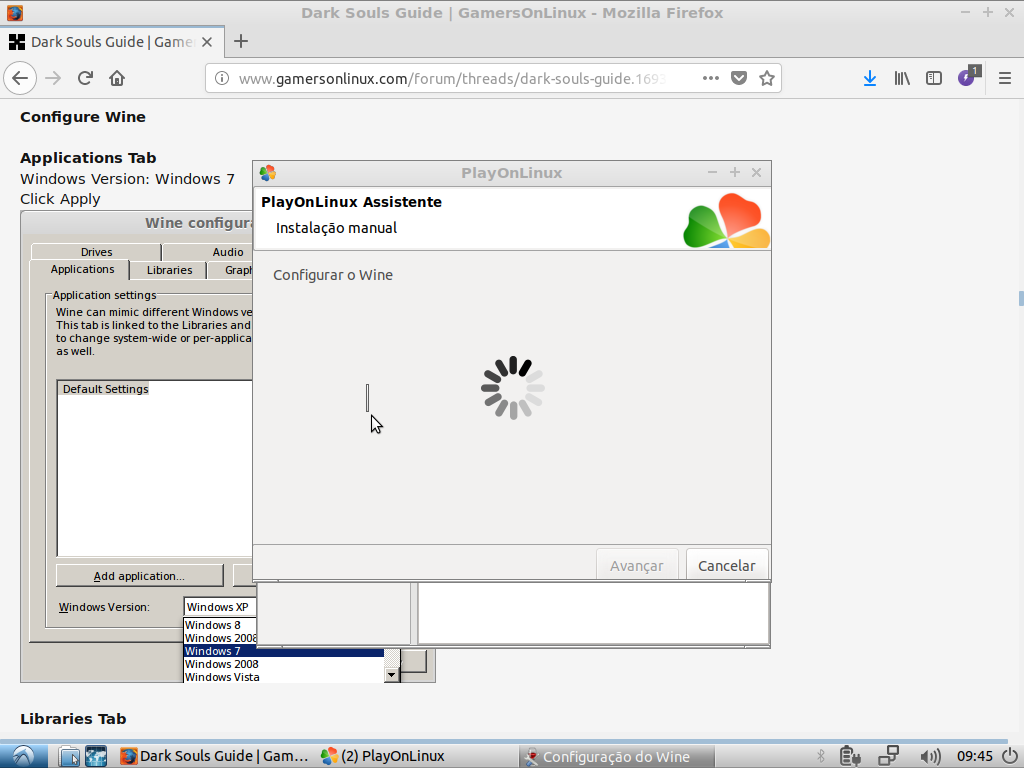Click the 'Click Apply' instruction text
The image size is (1024, 768).
click(60, 199)
